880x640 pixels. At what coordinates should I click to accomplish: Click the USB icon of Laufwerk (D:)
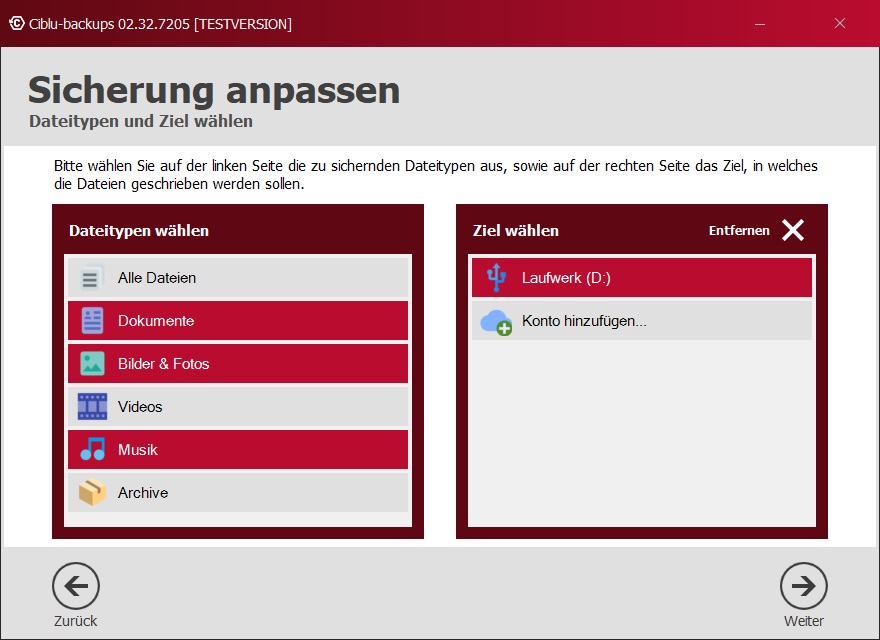496,277
